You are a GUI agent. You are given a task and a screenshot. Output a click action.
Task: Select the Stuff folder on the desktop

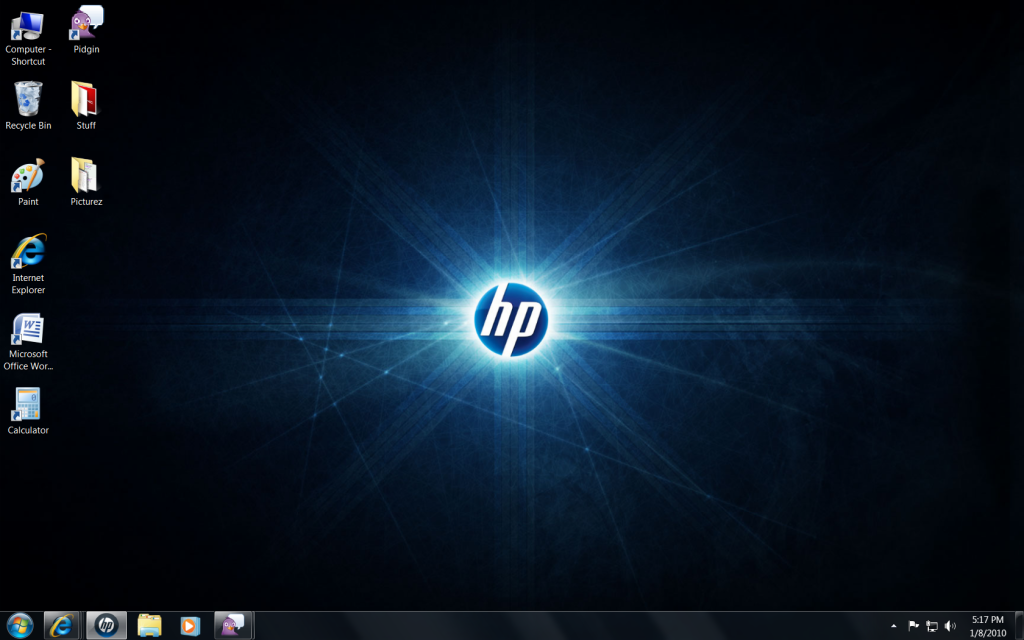coord(86,105)
